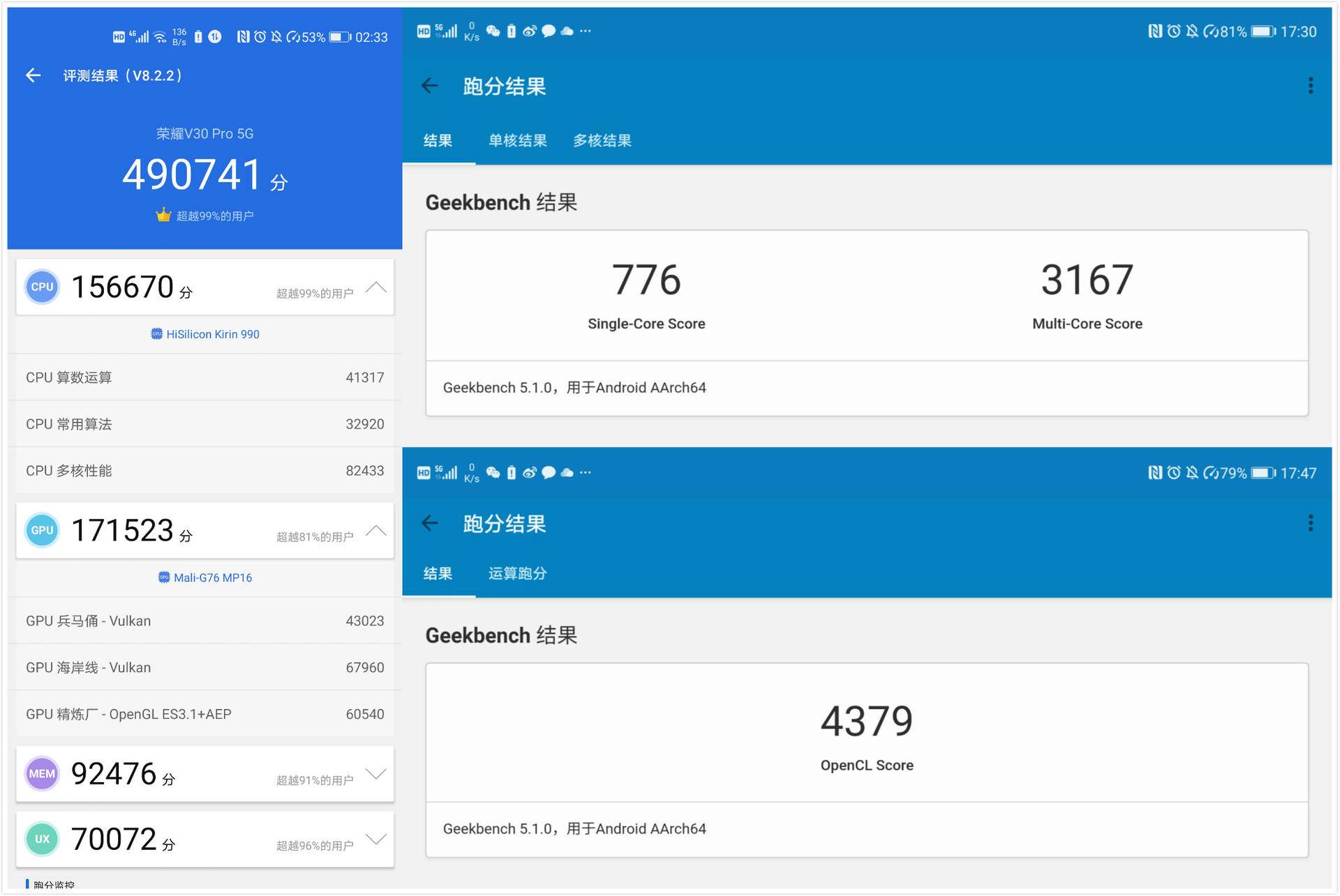Screen dimensions: 1340x896
Task: Tap the 79% battery icon in 17:47 status bar
Action: [x=1263, y=473]
